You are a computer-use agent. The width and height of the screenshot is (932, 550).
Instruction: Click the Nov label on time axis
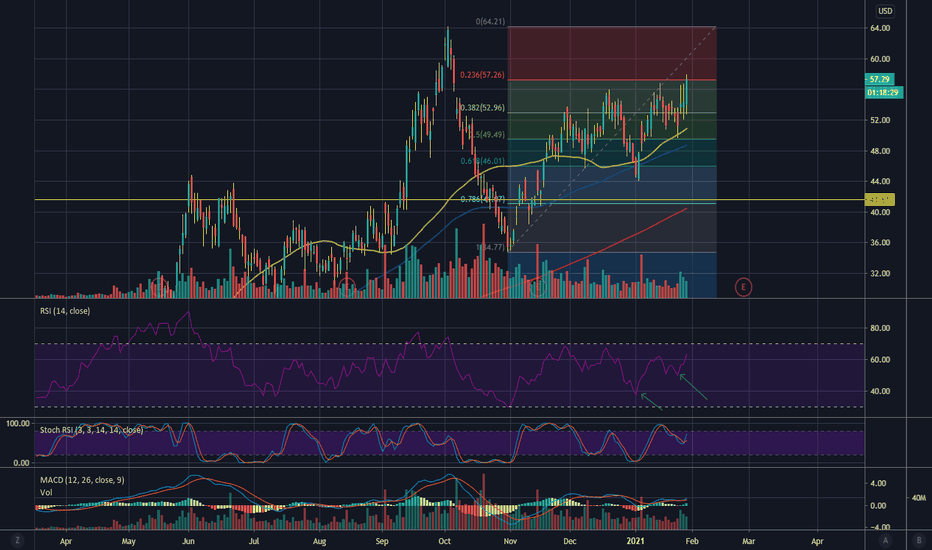coord(510,541)
